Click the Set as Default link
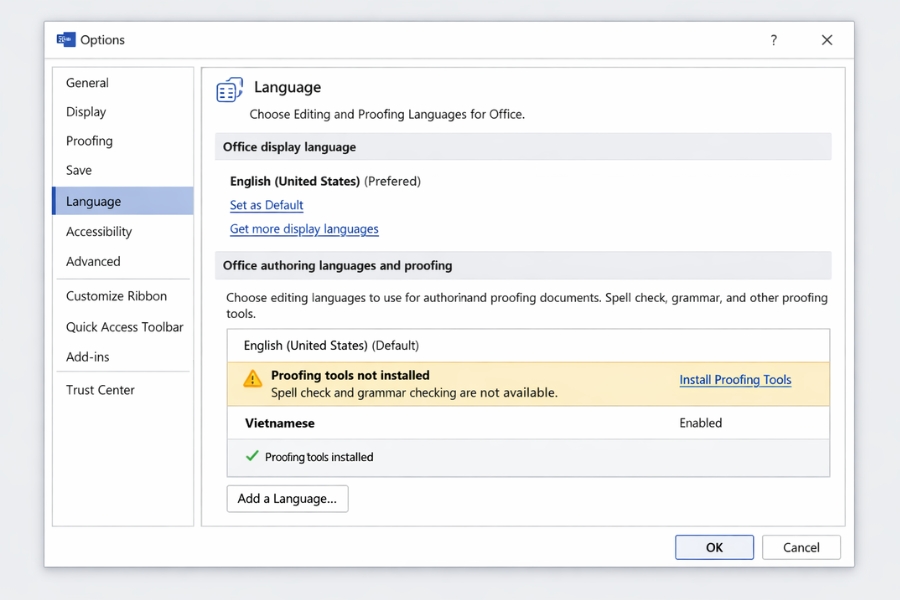The image size is (900, 600). tap(266, 205)
